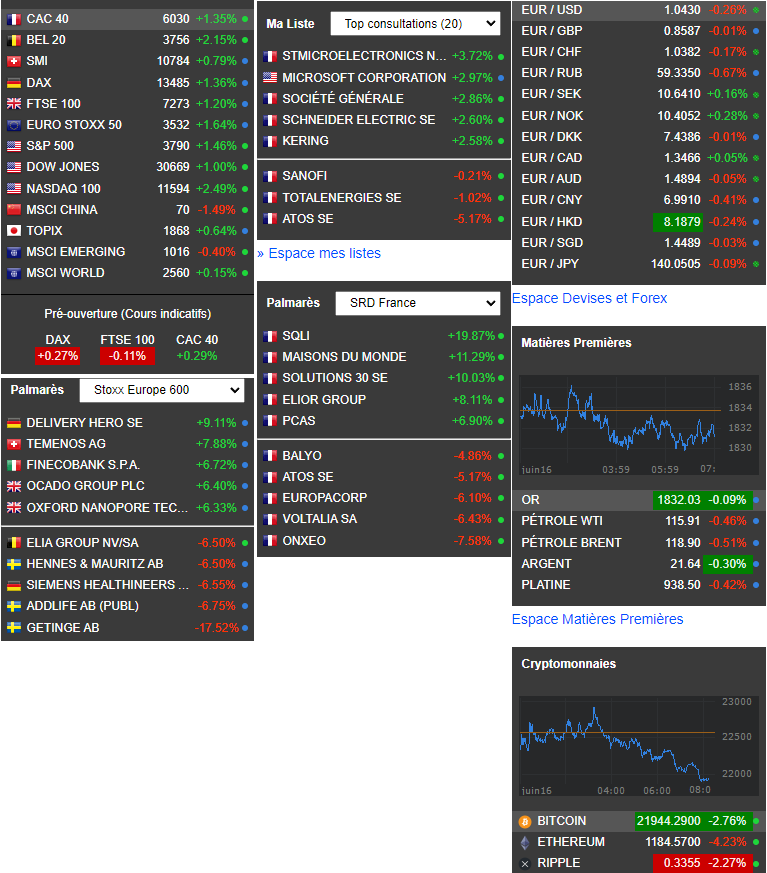Screen dimensions: 767x873
Task: Click the Swiss flag next to SMI
Action: click(x=14, y=61)
